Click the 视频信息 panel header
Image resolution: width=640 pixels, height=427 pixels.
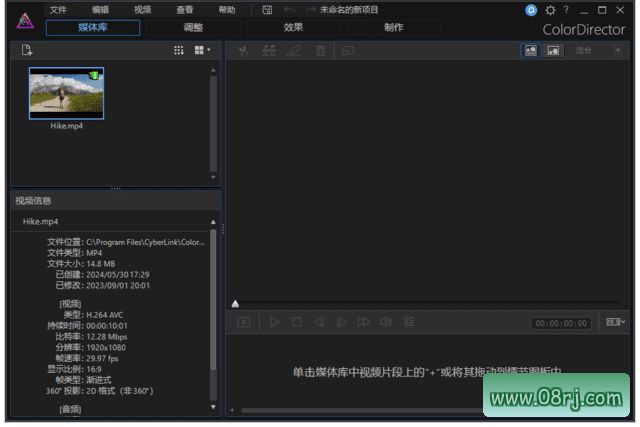click(116, 200)
